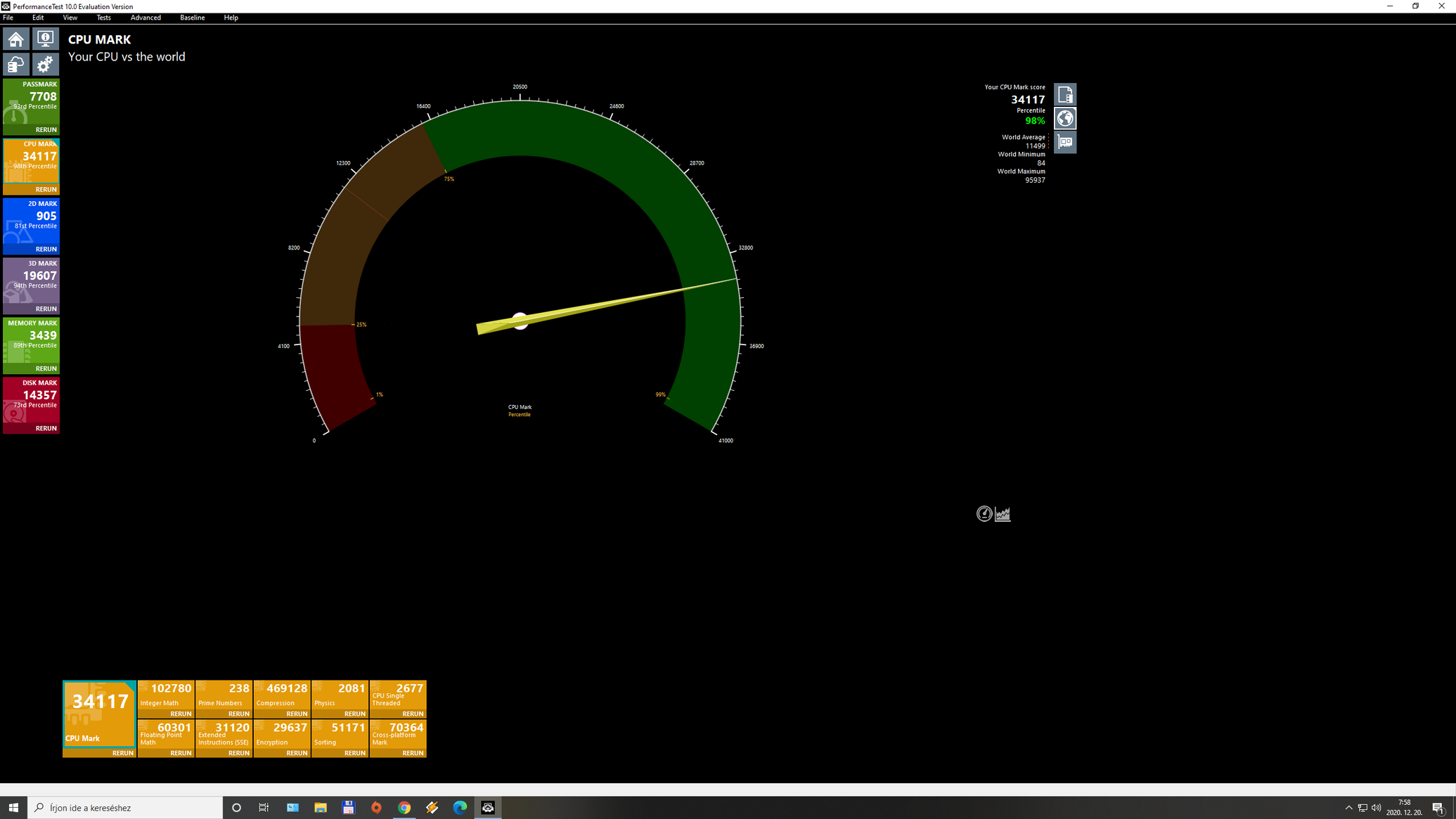Rerun the Sorting test
1456x819 pixels.
355,754
